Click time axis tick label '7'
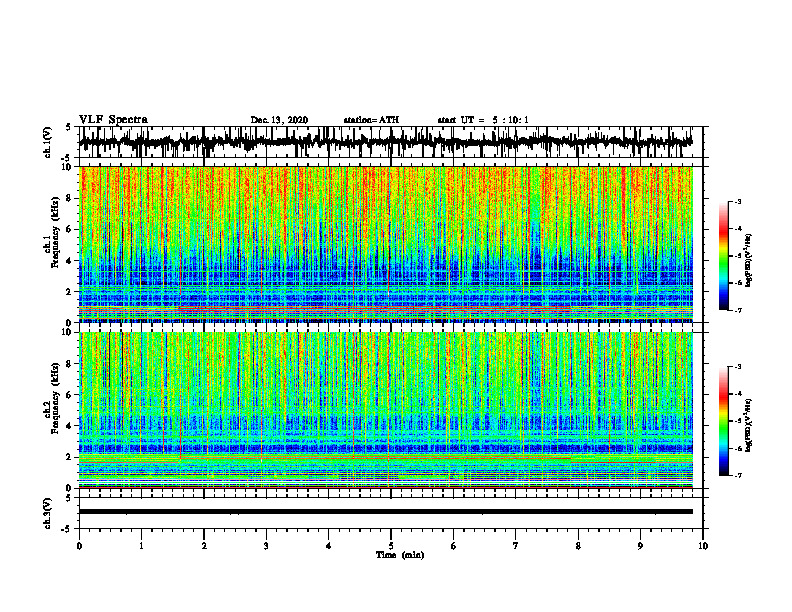The height and width of the screenshot is (612, 792). [516, 546]
